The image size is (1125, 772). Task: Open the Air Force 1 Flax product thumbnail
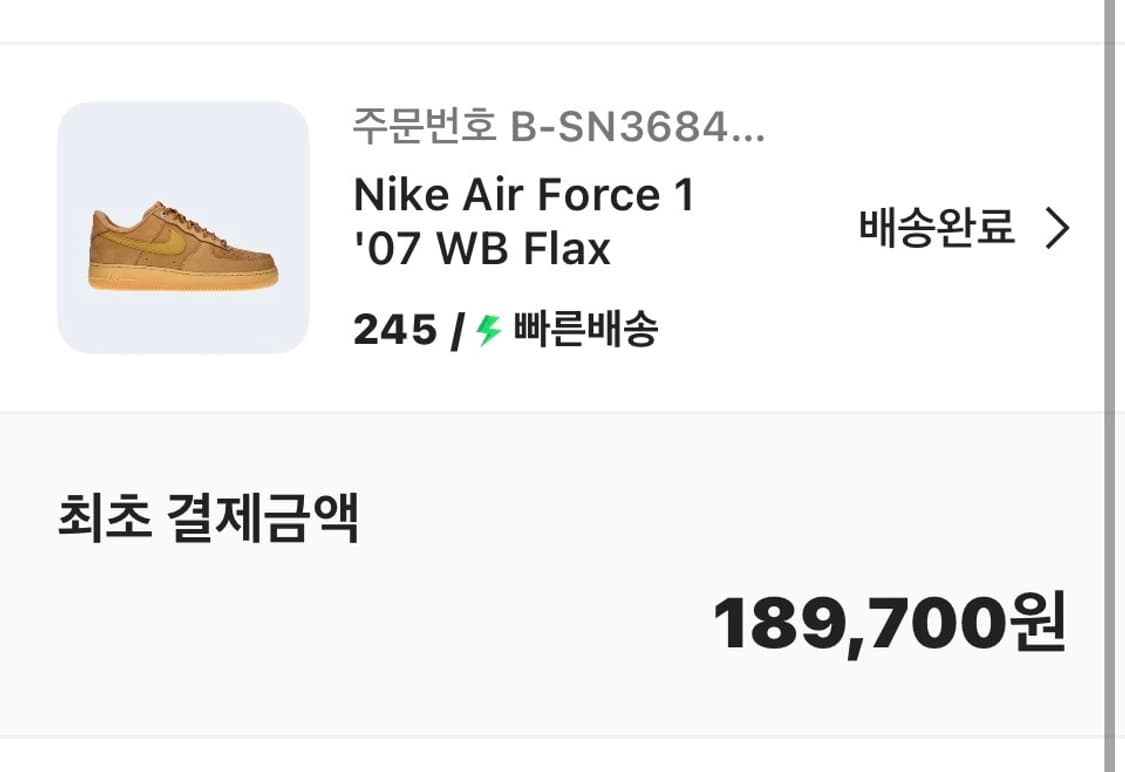[x=183, y=228]
